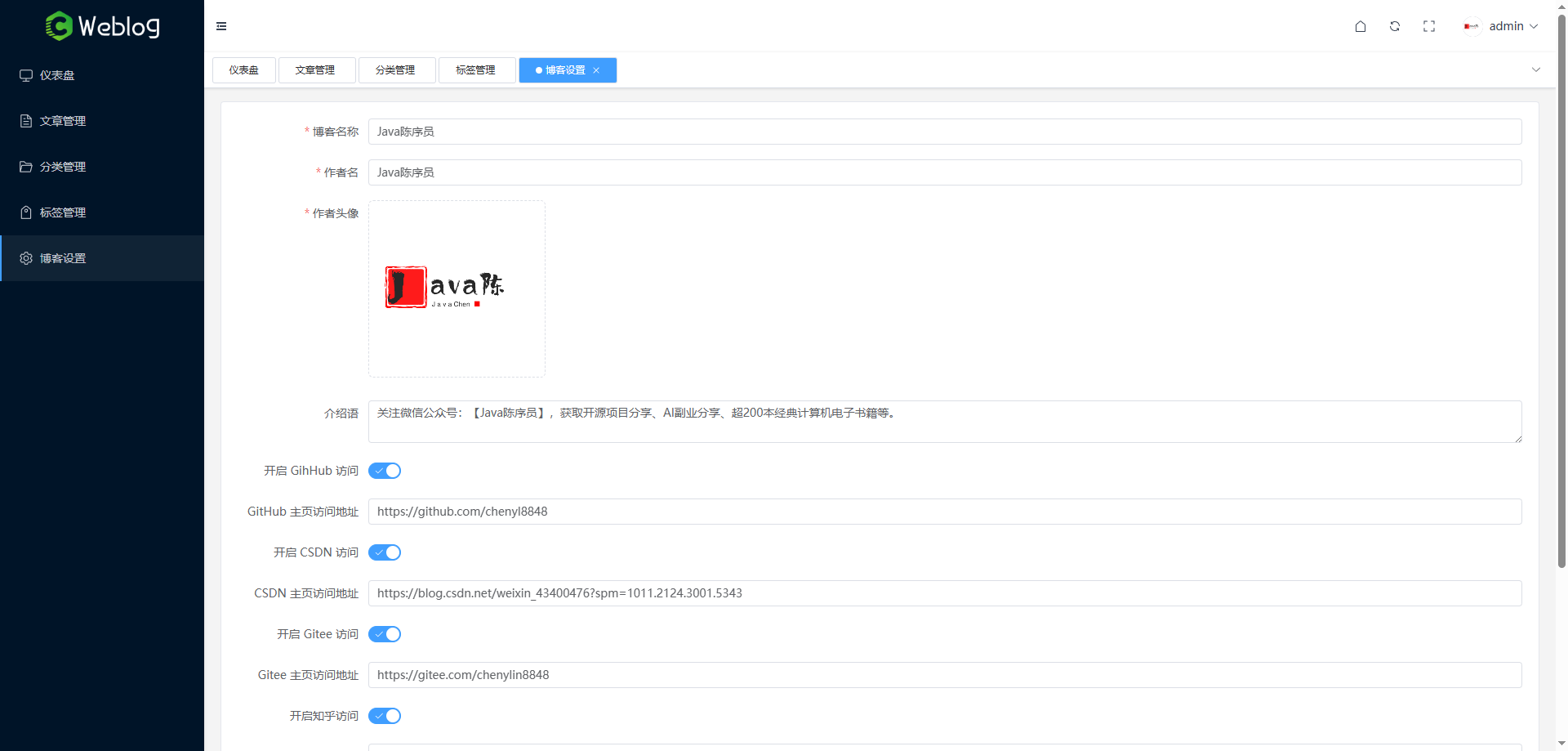Open 仪表盘 from the sidebar

coord(57,75)
